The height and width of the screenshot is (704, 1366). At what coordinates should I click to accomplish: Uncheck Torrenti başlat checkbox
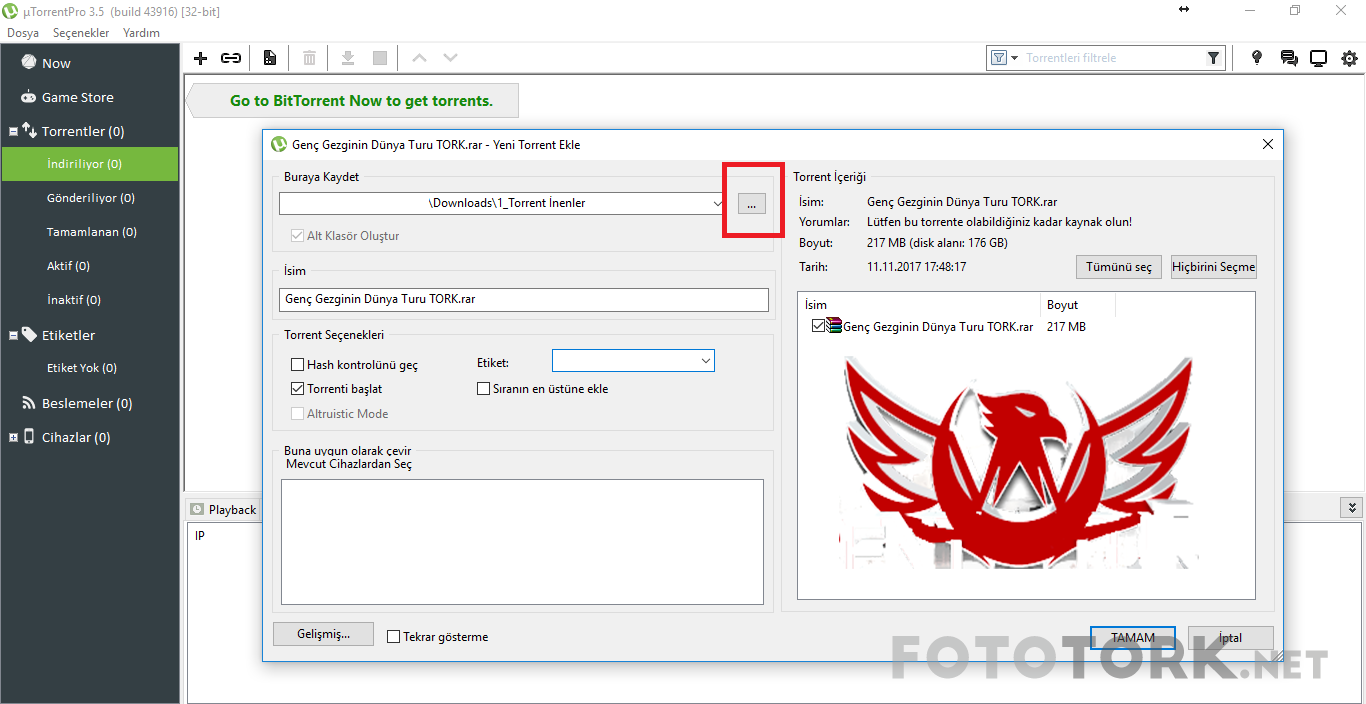297,389
